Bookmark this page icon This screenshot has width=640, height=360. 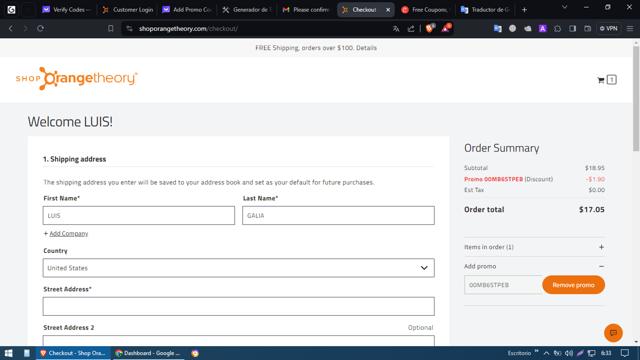pos(111,29)
